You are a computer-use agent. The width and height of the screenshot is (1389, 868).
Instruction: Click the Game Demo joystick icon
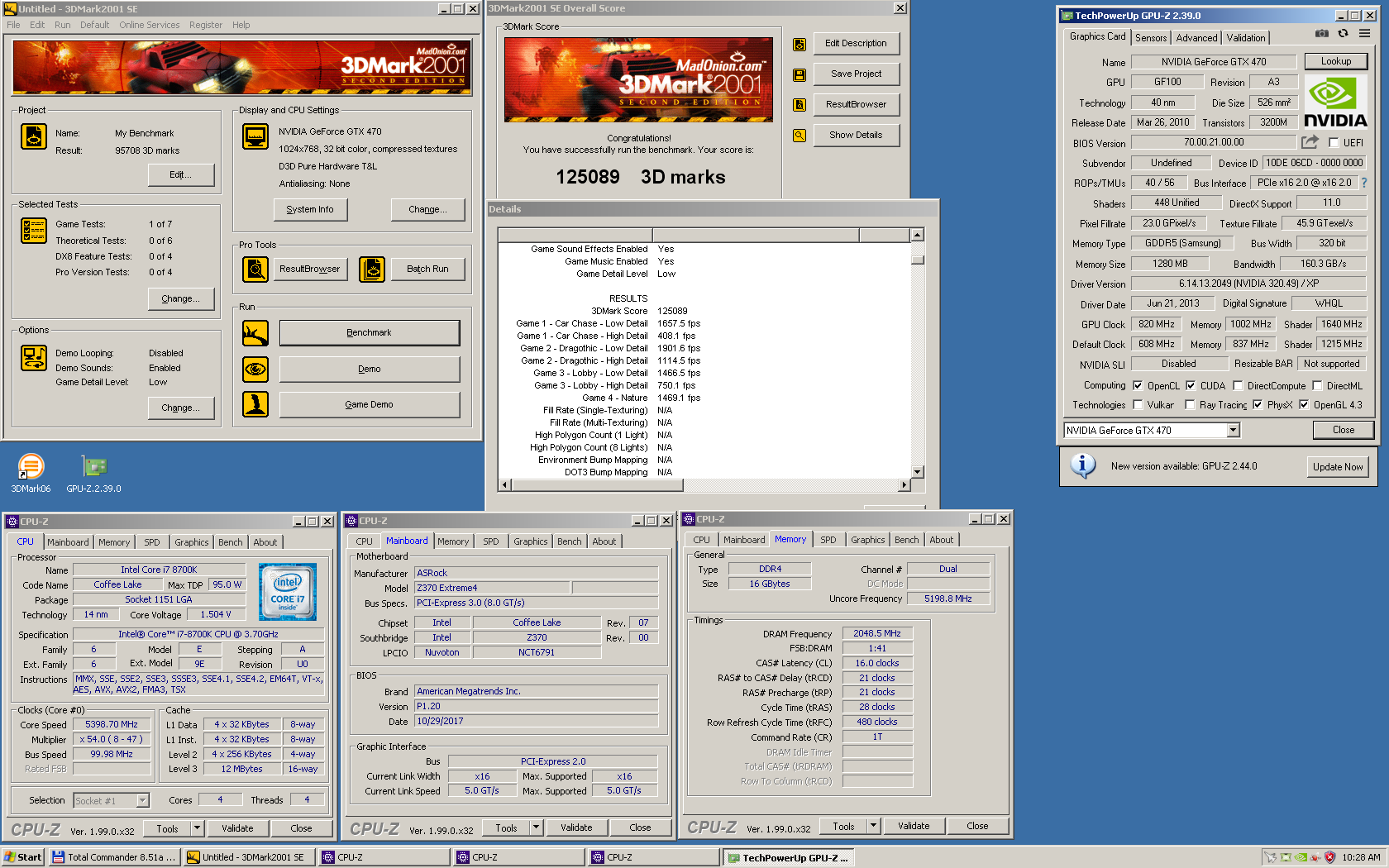255,404
